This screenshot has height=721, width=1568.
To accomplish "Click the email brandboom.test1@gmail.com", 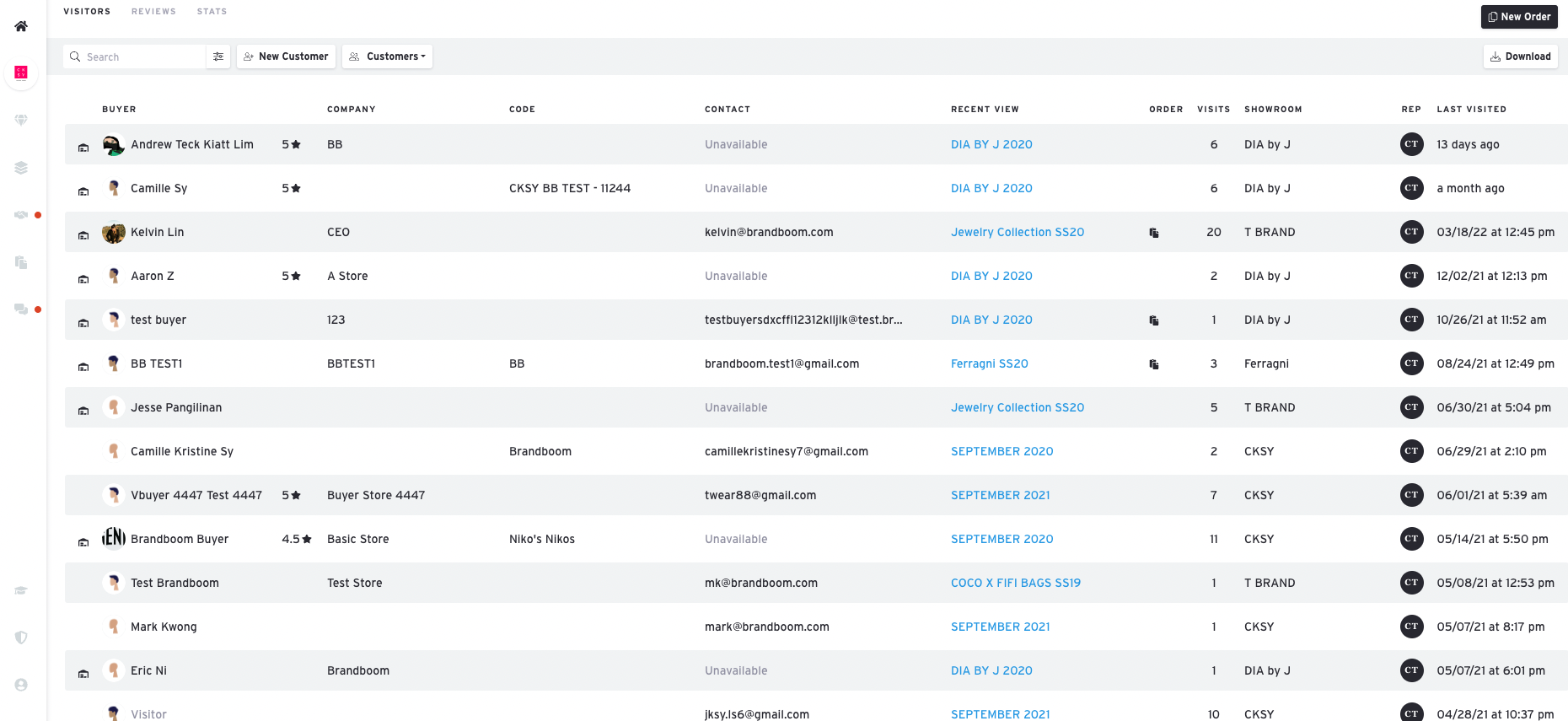I will [782, 363].
